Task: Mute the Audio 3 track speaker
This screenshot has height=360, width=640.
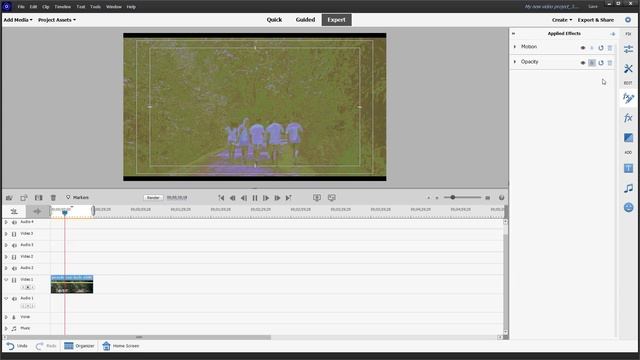Action: (14, 245)
